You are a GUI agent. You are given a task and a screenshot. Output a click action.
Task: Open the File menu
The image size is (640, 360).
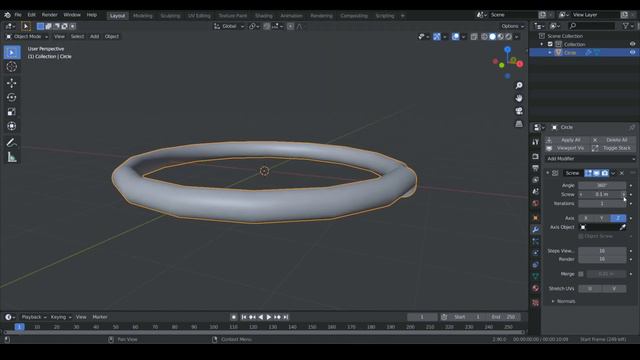coord(18,15)
